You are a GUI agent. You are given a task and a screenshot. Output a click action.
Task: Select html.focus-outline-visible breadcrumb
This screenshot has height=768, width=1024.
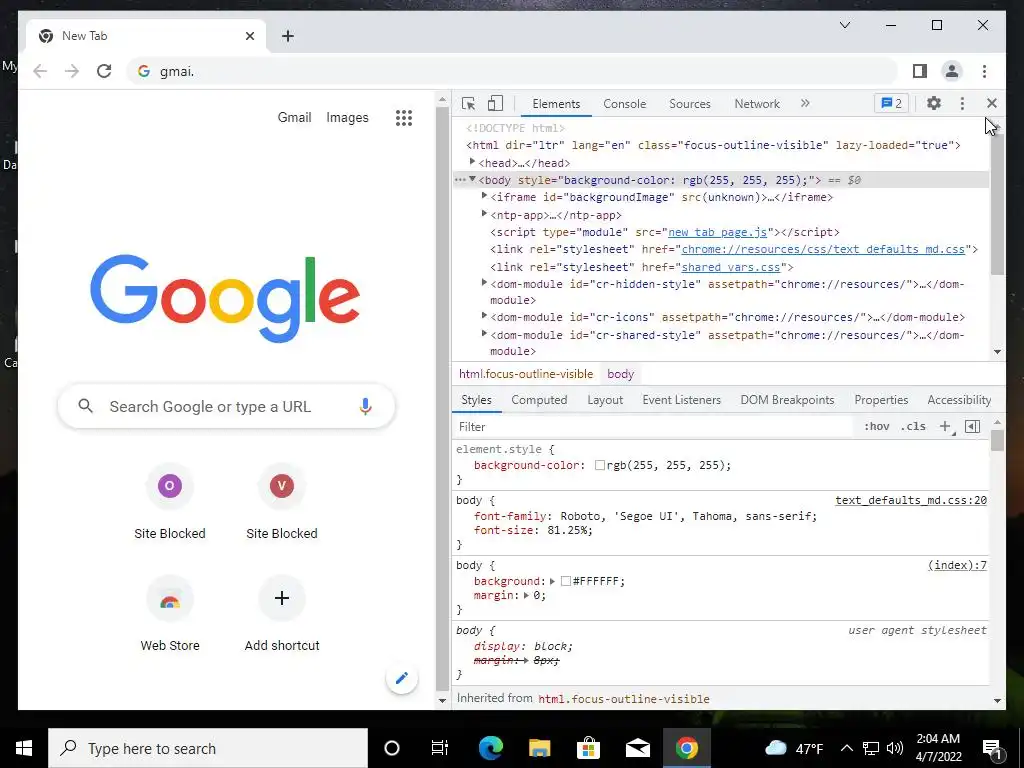coord(526,374)
